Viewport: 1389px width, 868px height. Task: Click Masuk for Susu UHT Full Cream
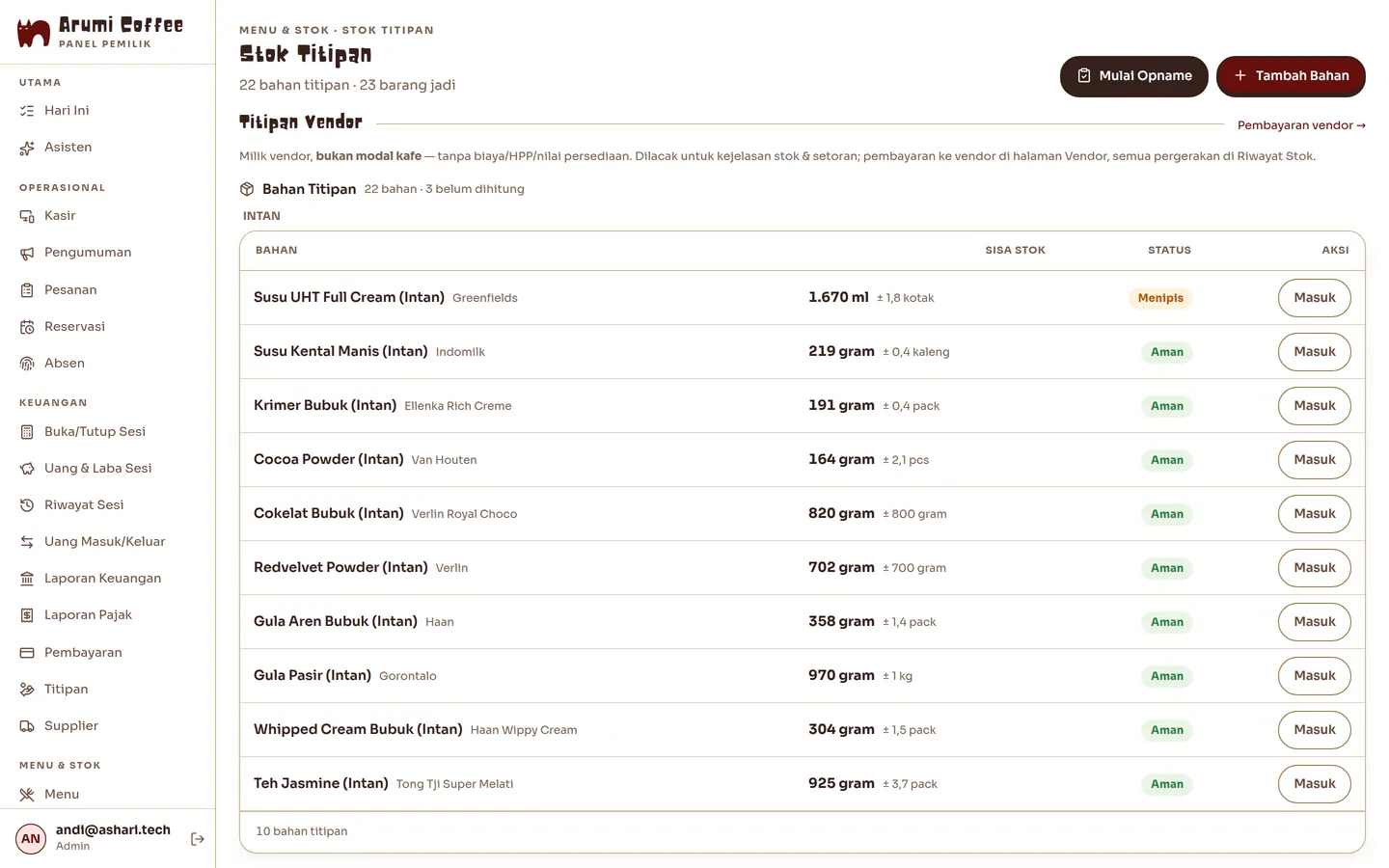pyautogui.click(x=1315, y=298)
